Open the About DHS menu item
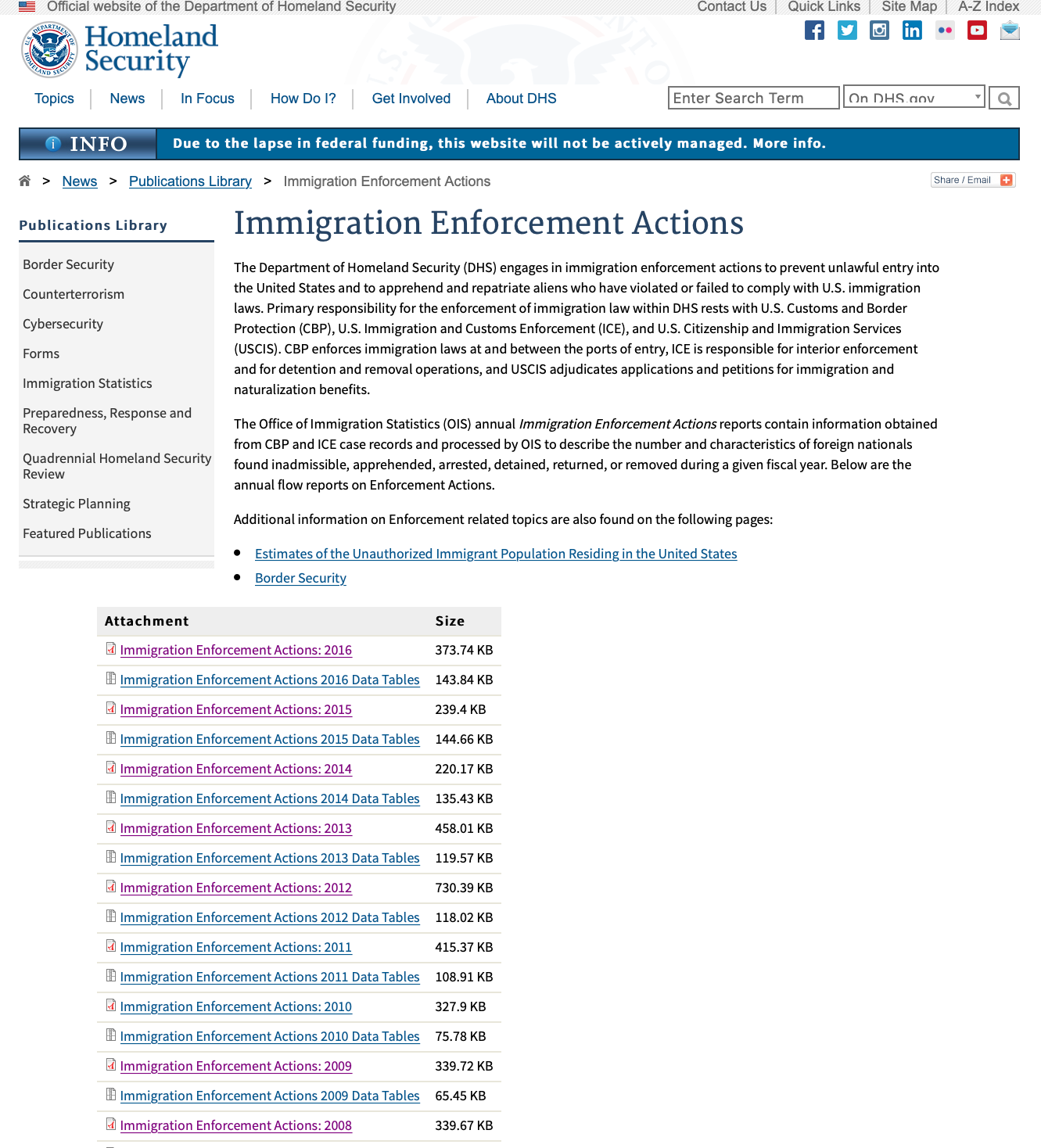 tap(521, 99)
